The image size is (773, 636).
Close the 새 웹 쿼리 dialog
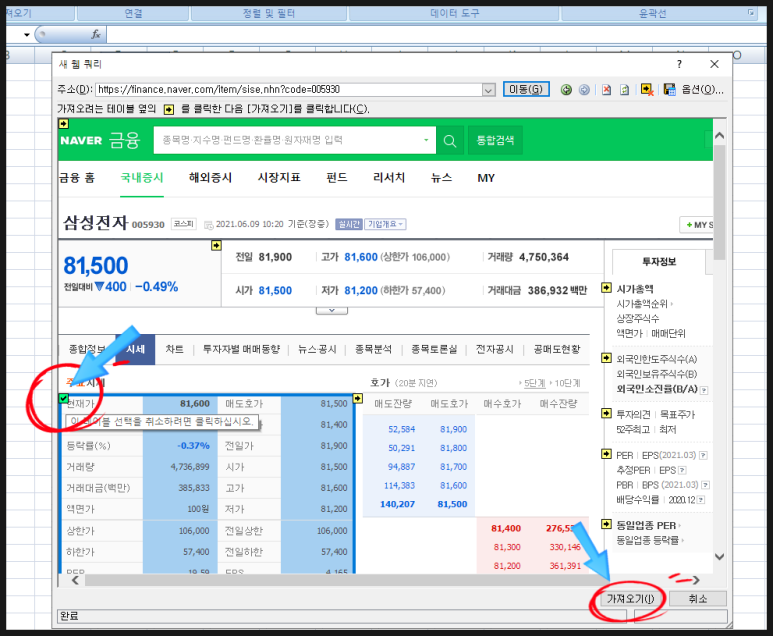714,64
